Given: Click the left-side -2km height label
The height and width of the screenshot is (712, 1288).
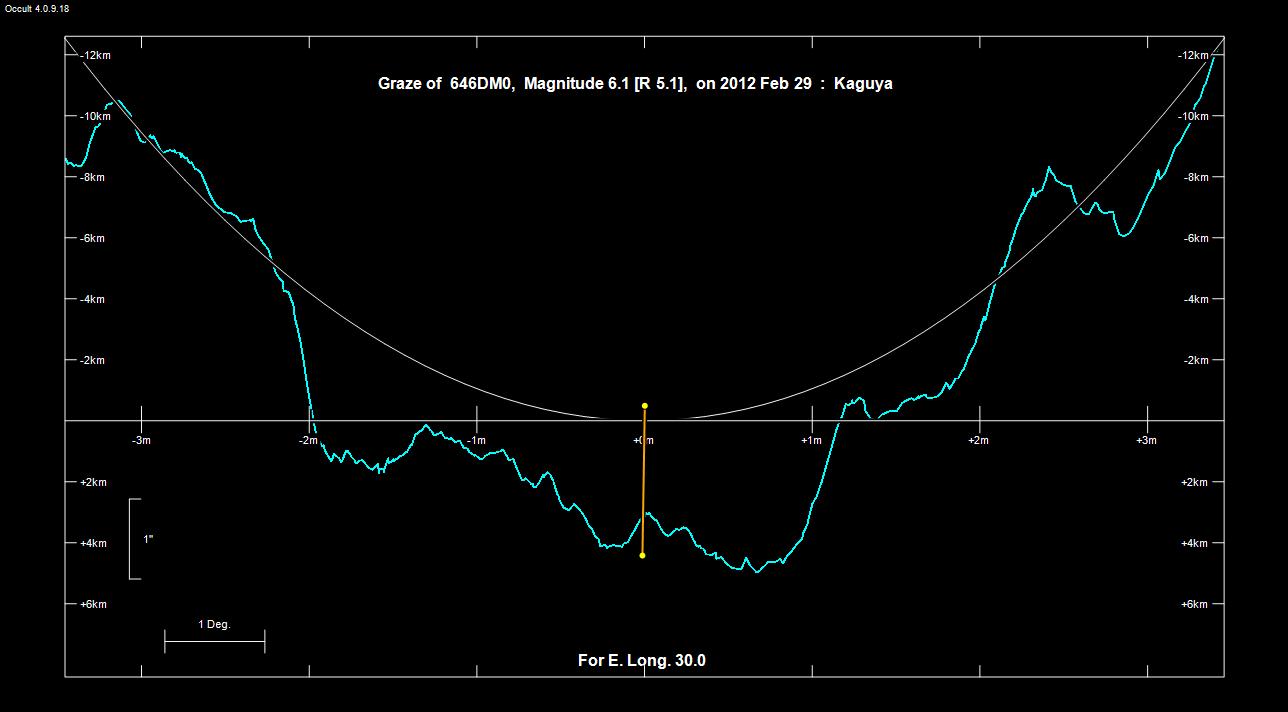Looking at the screenshot, I should pos(92,360).
